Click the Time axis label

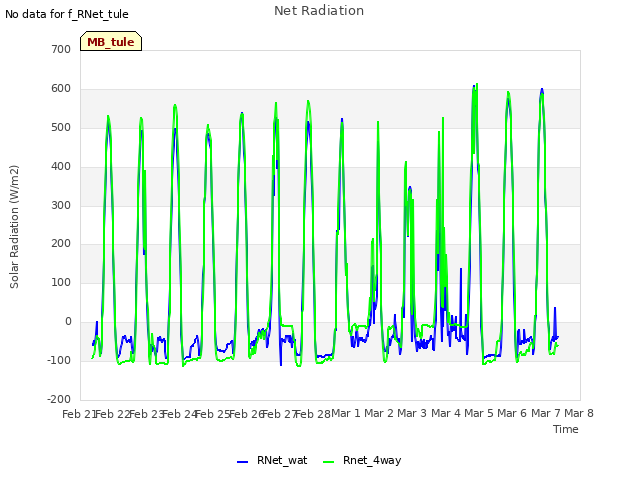pos(565,429)
